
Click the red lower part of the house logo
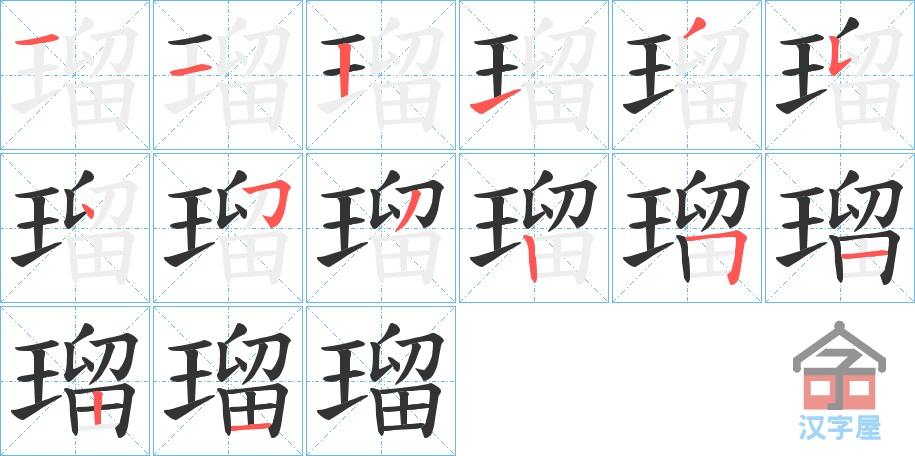point(839,392)
